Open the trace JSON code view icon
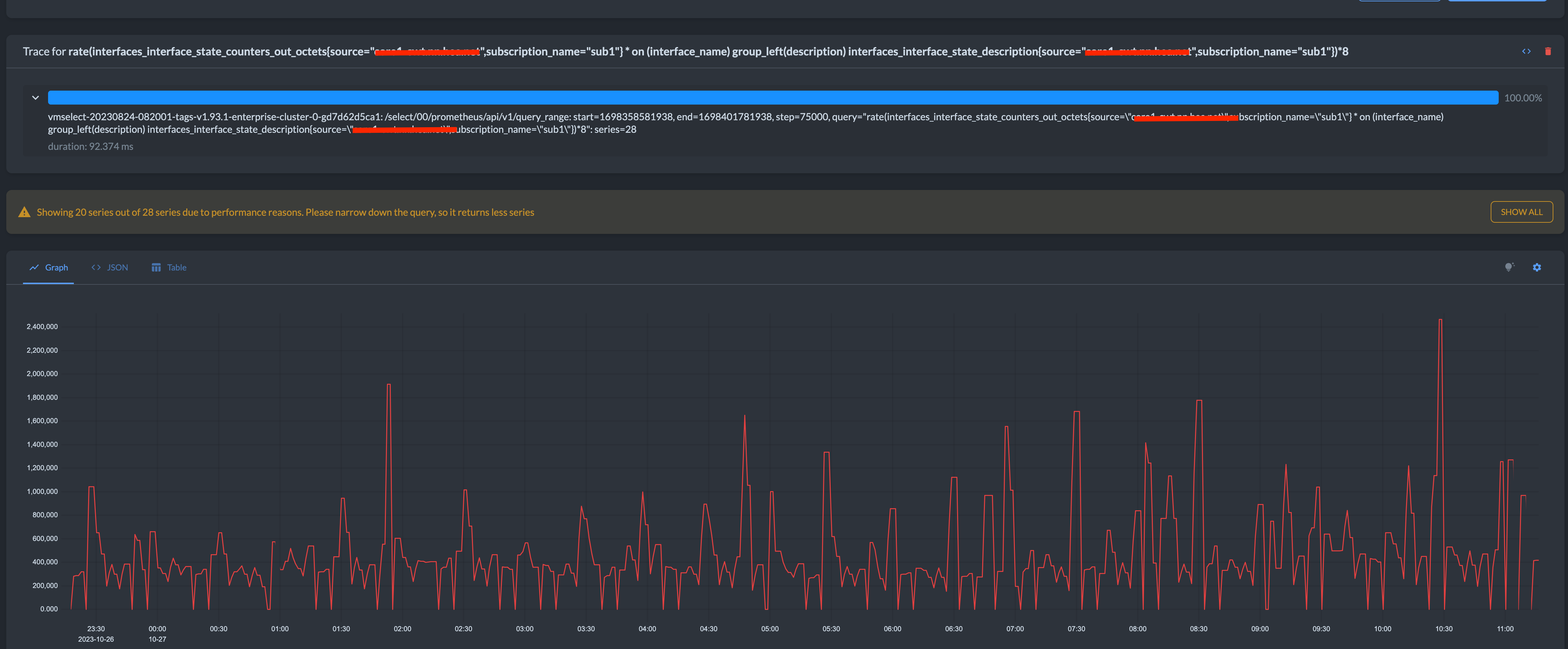Viewport: 1568px width, 649px height. [1526, 51]
